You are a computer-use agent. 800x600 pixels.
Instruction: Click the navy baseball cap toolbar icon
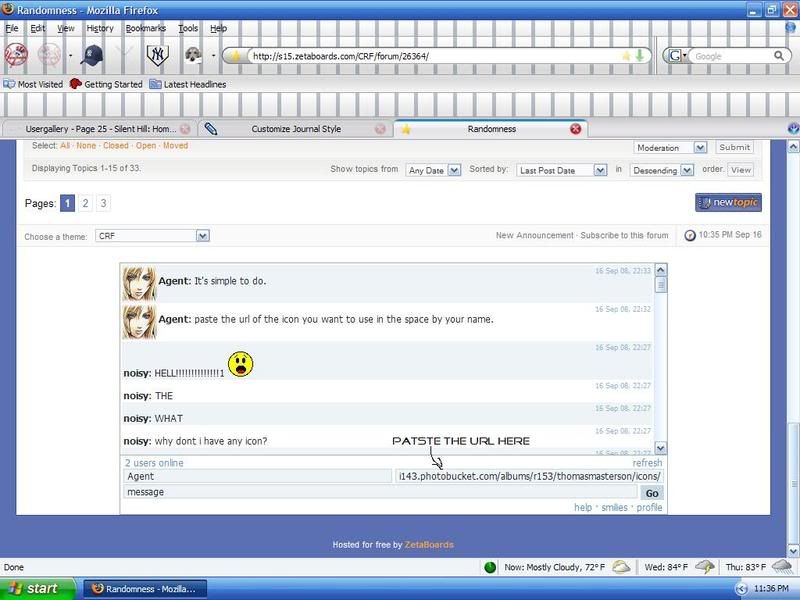91,55
